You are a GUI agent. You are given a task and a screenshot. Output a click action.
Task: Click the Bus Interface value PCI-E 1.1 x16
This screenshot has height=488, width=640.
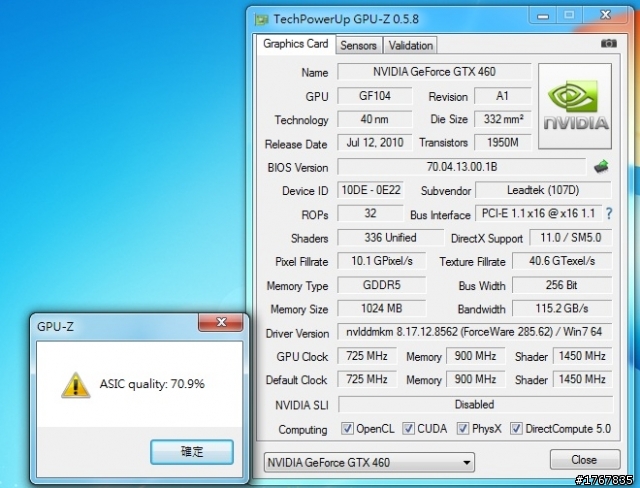538,213
